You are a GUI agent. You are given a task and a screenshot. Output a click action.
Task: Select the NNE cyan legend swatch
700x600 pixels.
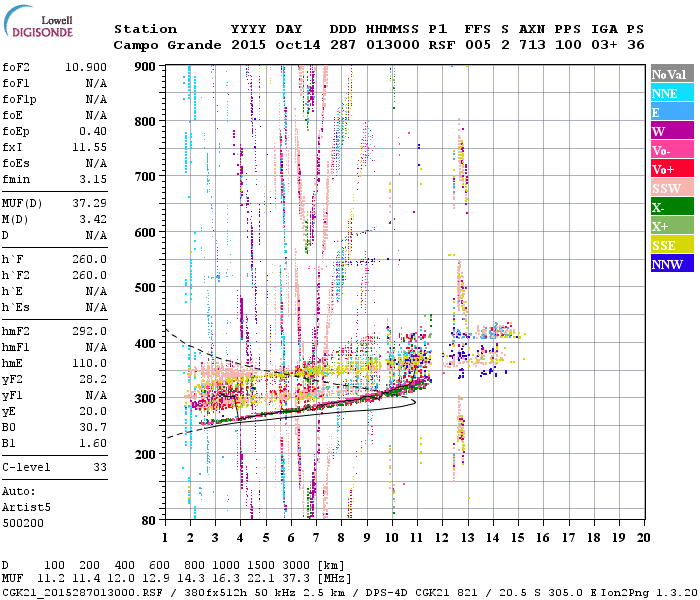672,93
